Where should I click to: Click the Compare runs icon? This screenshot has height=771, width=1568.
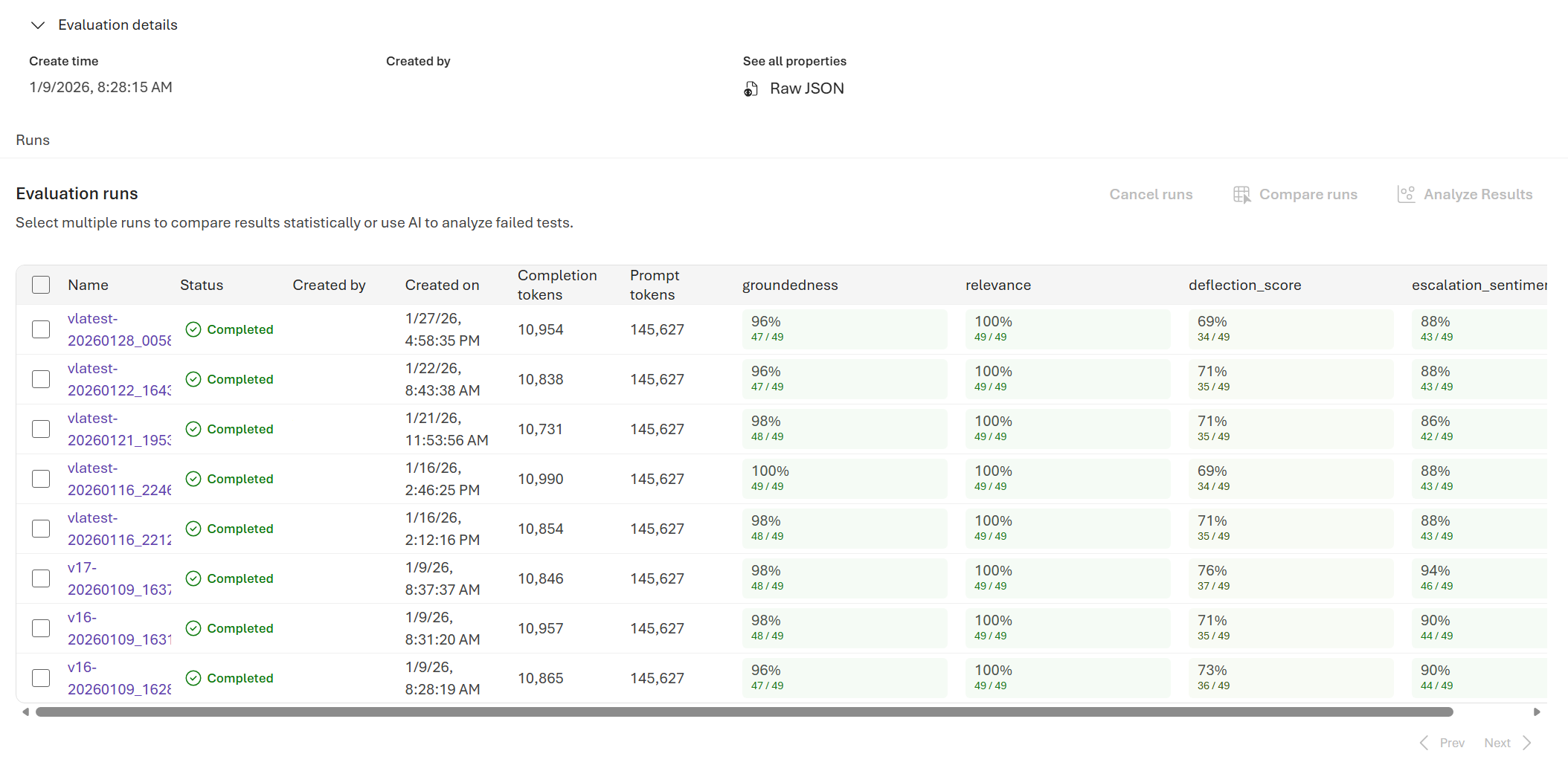tap(1241, 194)
